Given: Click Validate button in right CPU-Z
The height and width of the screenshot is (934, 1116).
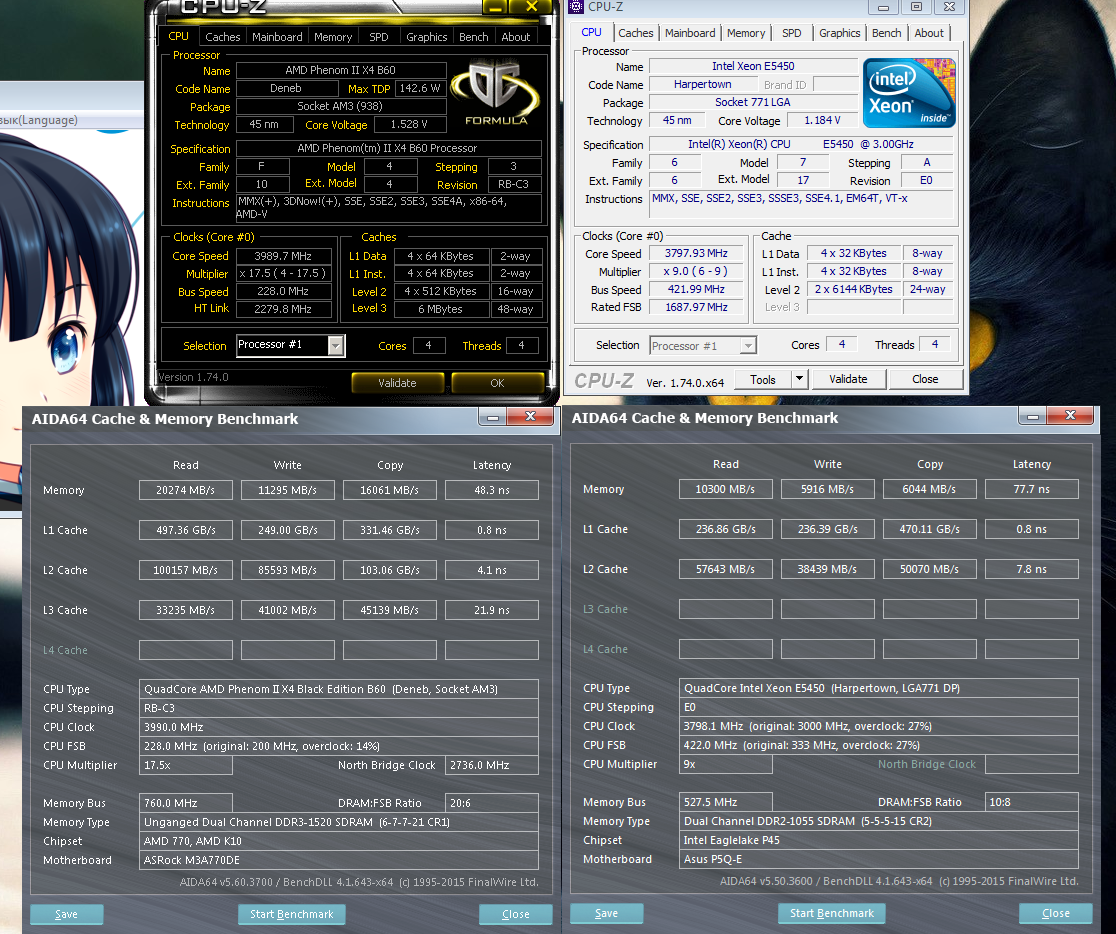Looking at the screenshot, I should click(x=848, y=379).
